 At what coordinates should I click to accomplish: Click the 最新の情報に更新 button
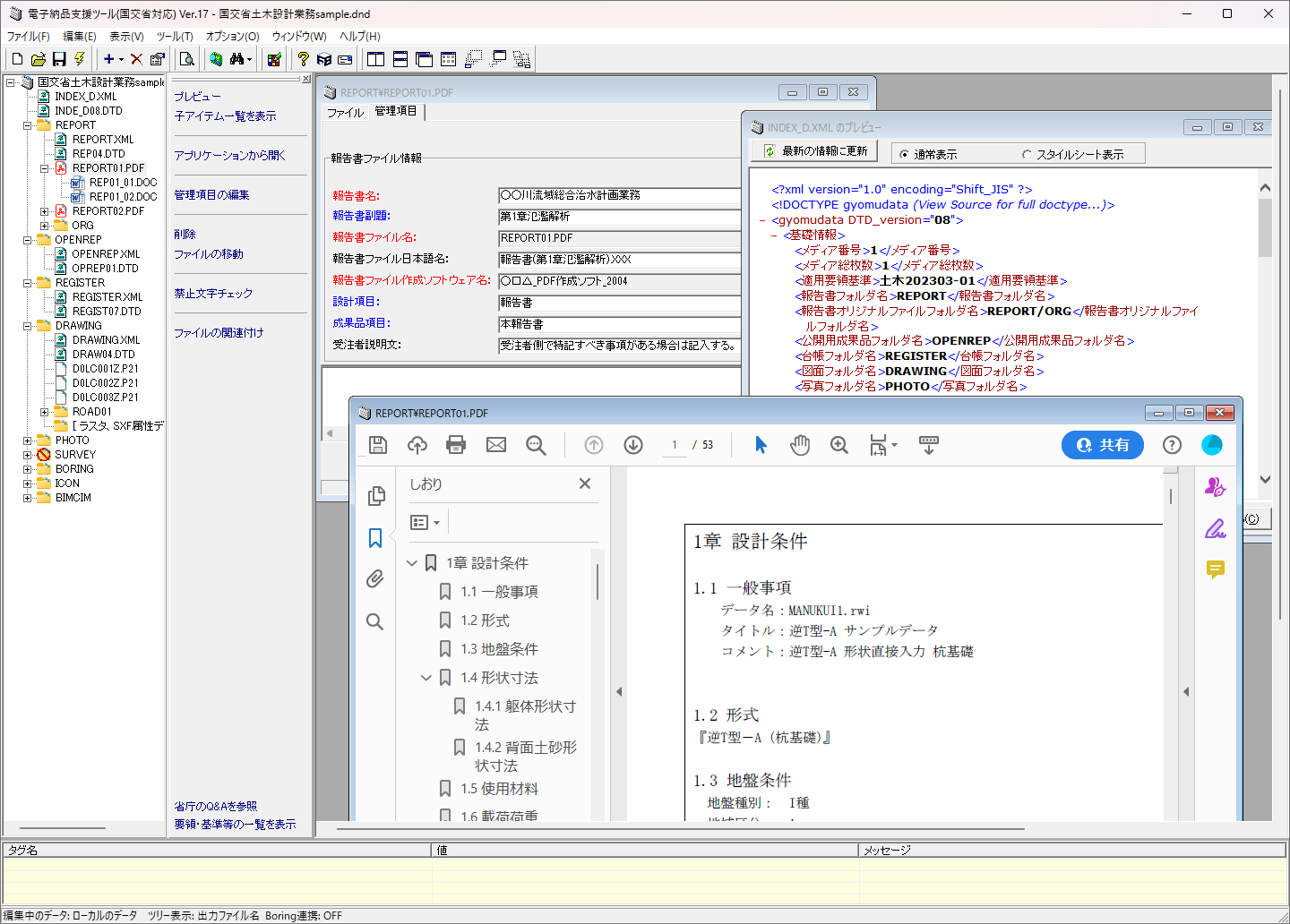tap(814, 151)
